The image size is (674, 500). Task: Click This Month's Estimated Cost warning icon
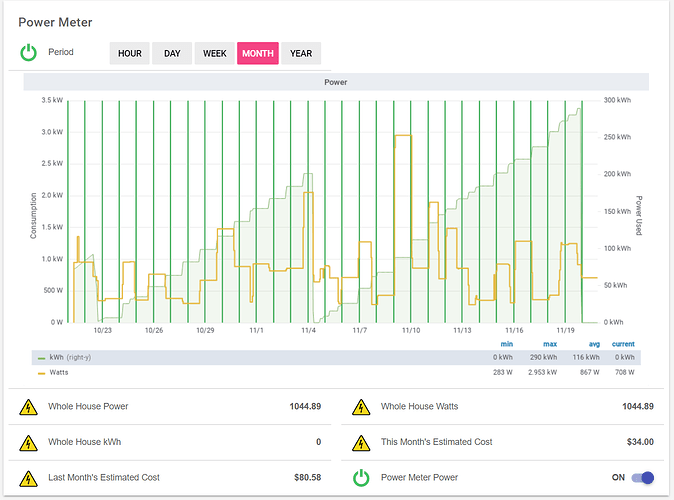pyautogui.click(x=362, y=442)
